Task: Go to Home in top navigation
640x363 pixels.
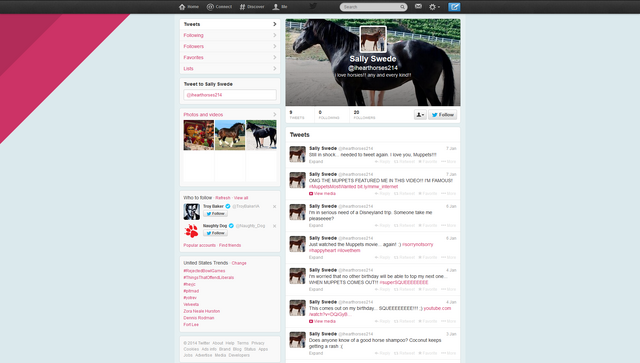Action: tap(189, 7)
